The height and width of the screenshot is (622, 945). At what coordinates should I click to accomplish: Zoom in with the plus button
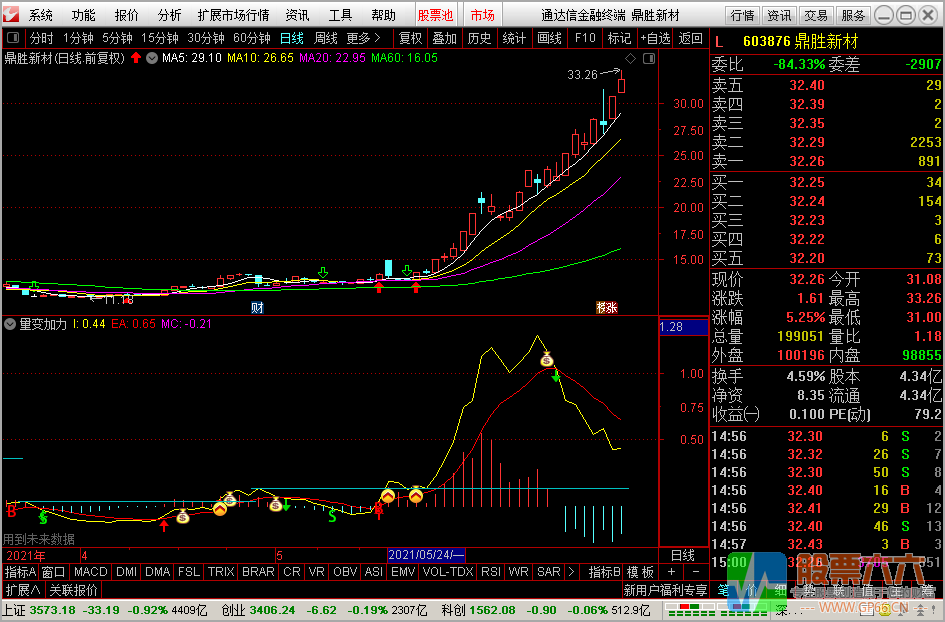coord(671,571)
